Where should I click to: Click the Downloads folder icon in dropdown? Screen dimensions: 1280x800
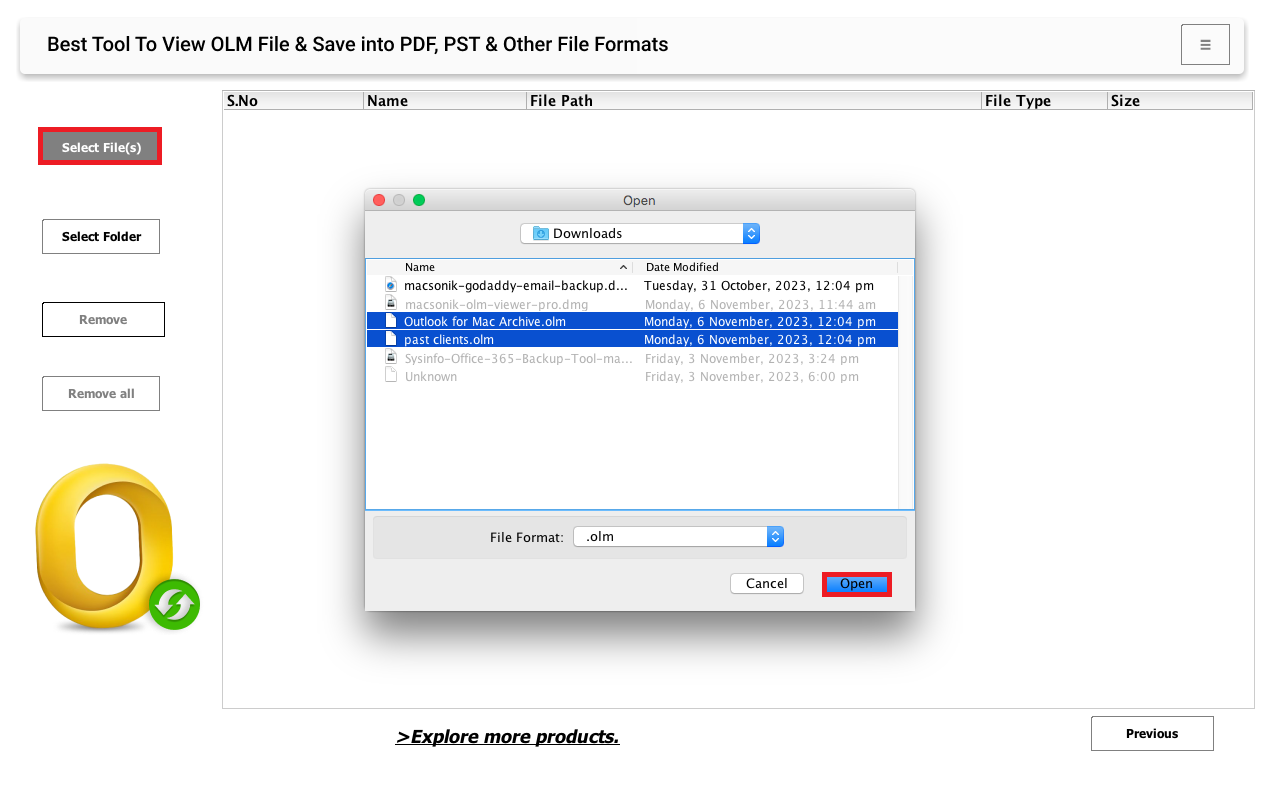(541, 233)
